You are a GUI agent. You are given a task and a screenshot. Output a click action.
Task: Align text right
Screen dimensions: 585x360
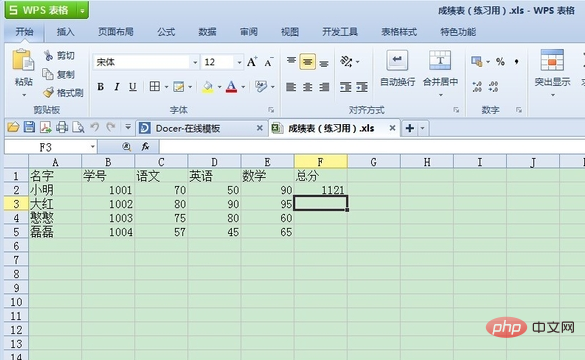tap(324, 87)
